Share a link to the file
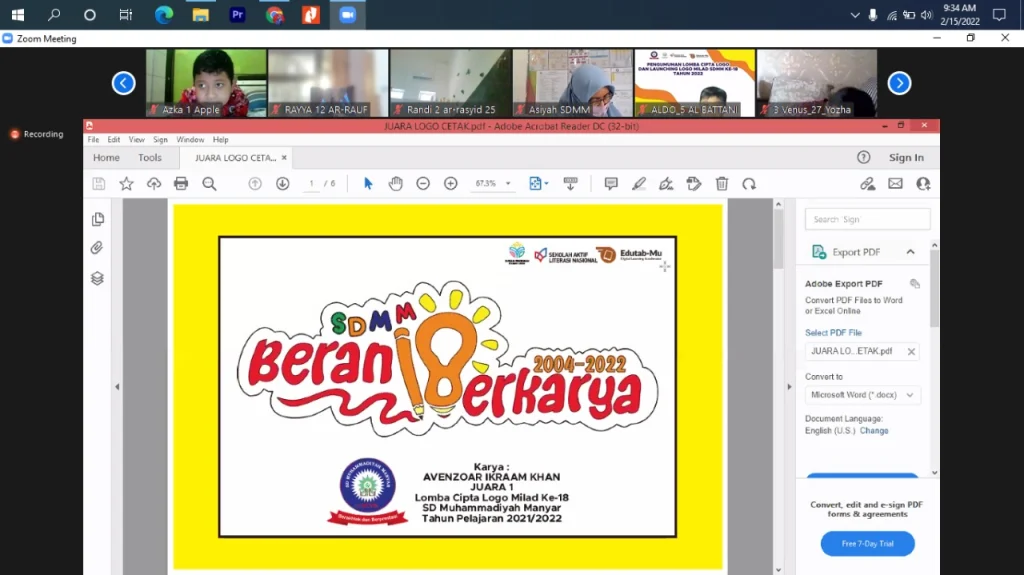Screen dimensions: 1024x575 [x=867, y=184]
